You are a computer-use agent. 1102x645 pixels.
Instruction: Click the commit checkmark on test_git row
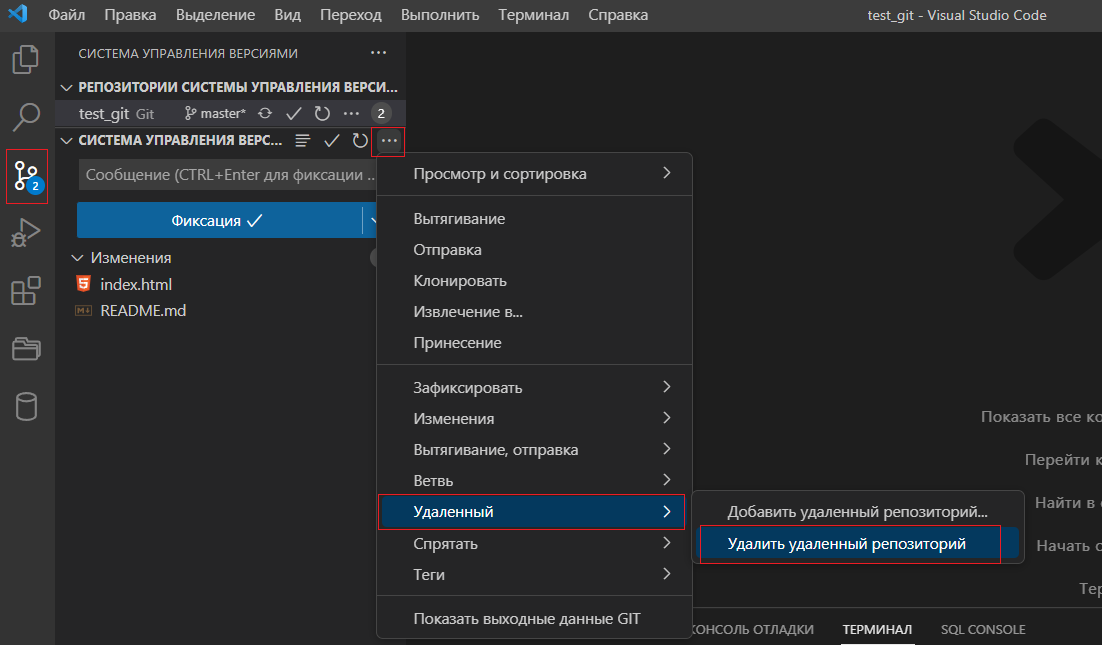point(294,113)
